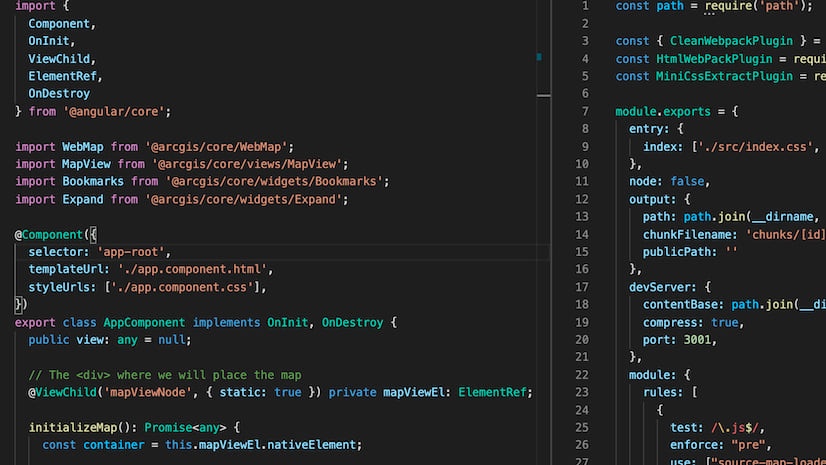Click the comment about placing the map
The height and width of the screenshot is (465, 826).
tap(165, 375)
